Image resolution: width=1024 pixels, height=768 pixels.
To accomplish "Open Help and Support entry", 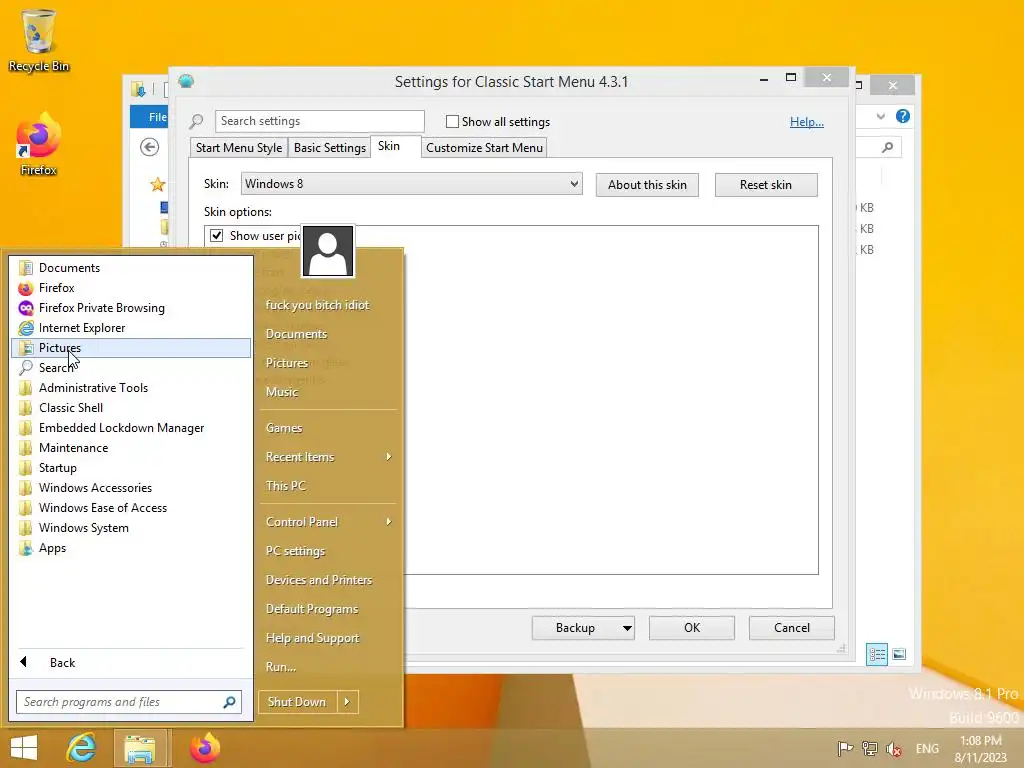I will [x=328, y=638].
